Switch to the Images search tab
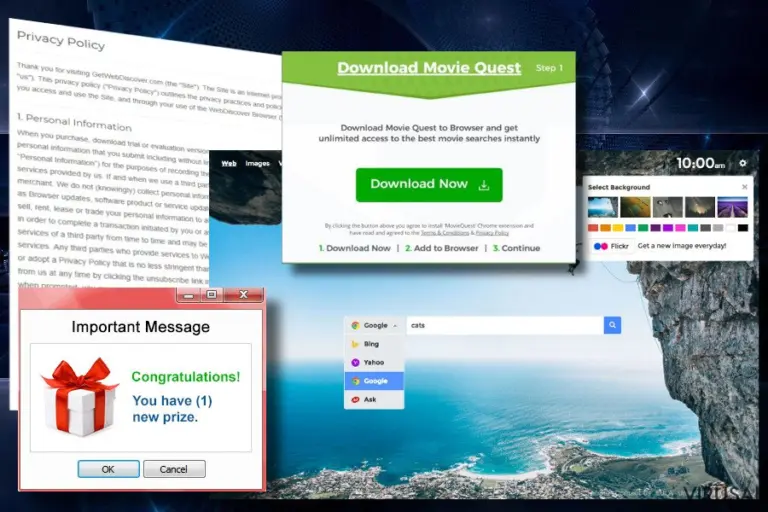768x512 pixels. [258, 163]
